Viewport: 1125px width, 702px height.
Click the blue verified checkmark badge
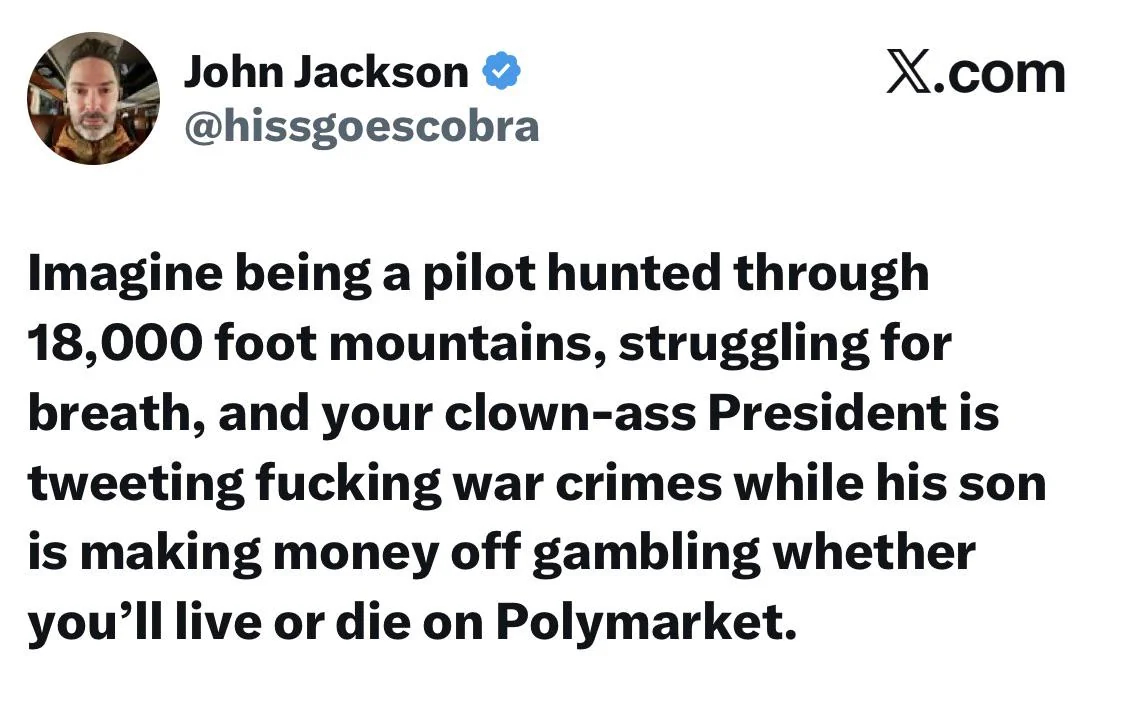tap(501, 72)
